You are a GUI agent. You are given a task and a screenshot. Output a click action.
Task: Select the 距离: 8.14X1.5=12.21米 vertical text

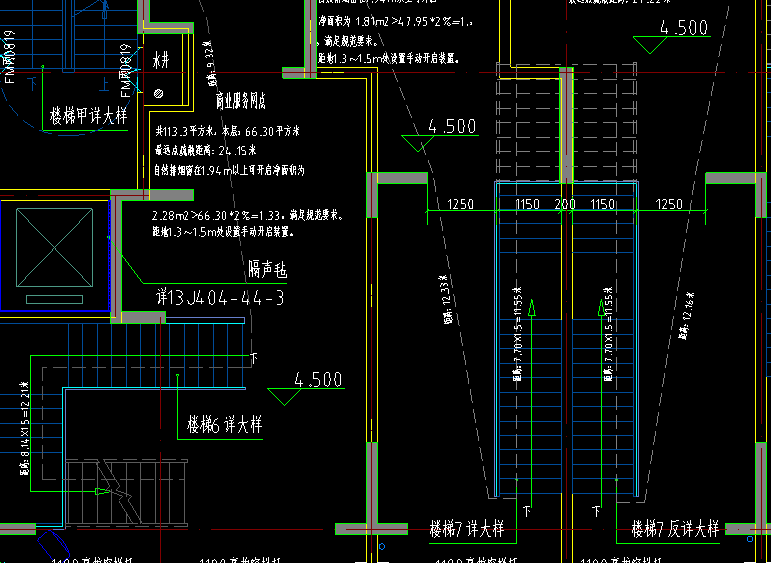25,428
